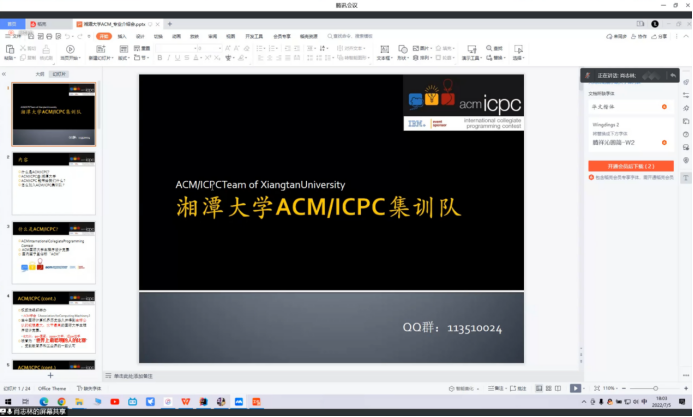This screenshot has height=417, width=693.
Task: Remove the Wingdings 2 replacement font entry
Action: (x=664, y=142)
